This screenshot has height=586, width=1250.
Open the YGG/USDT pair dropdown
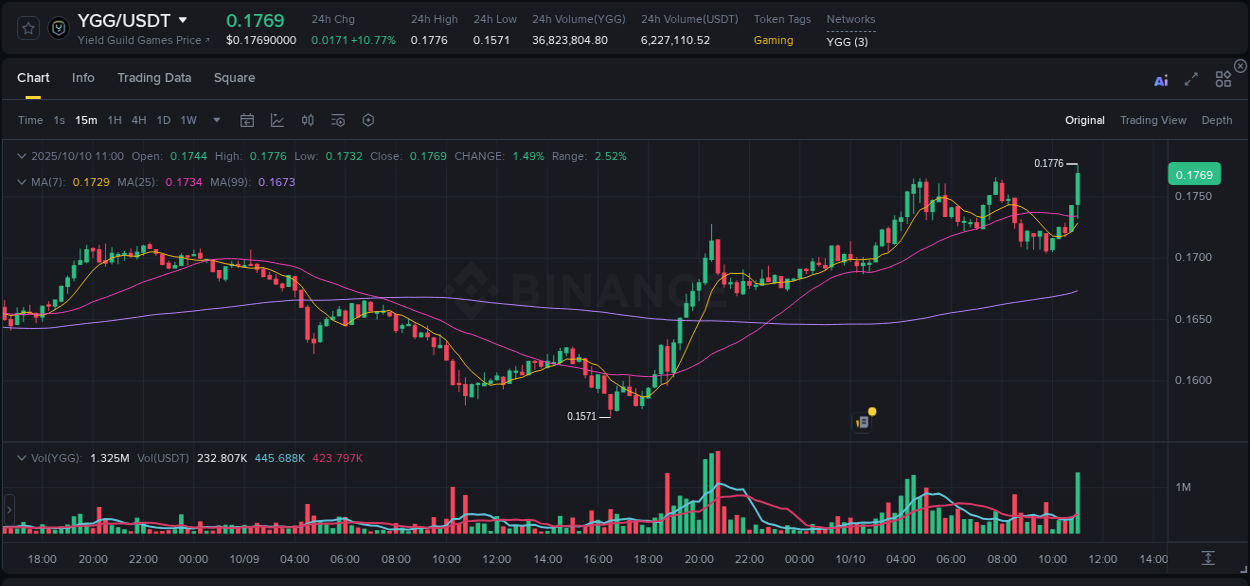pyautogui.click(x=183, y=19)
